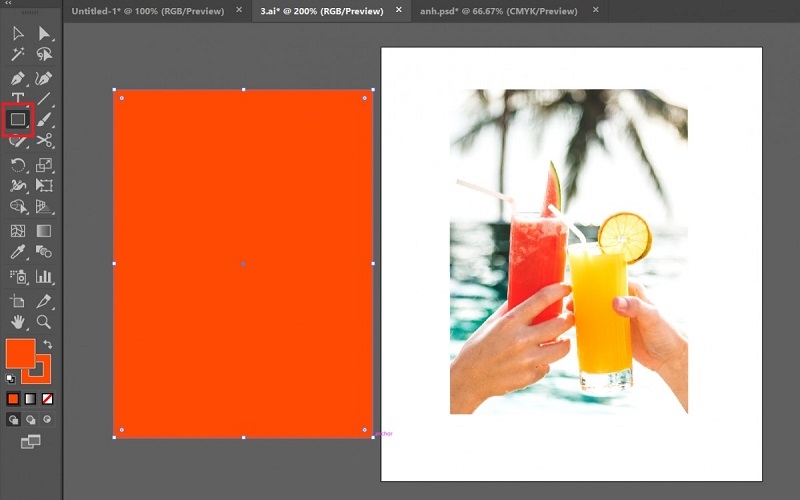Close the 3.ai document tab
The height and width of the screenshot is (500, 800).
point(399,10)
